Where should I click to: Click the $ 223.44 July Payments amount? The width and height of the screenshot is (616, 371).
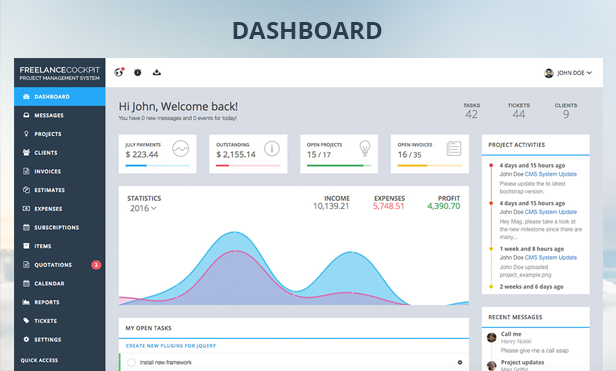pyautogui.click(x=142, y=154)
